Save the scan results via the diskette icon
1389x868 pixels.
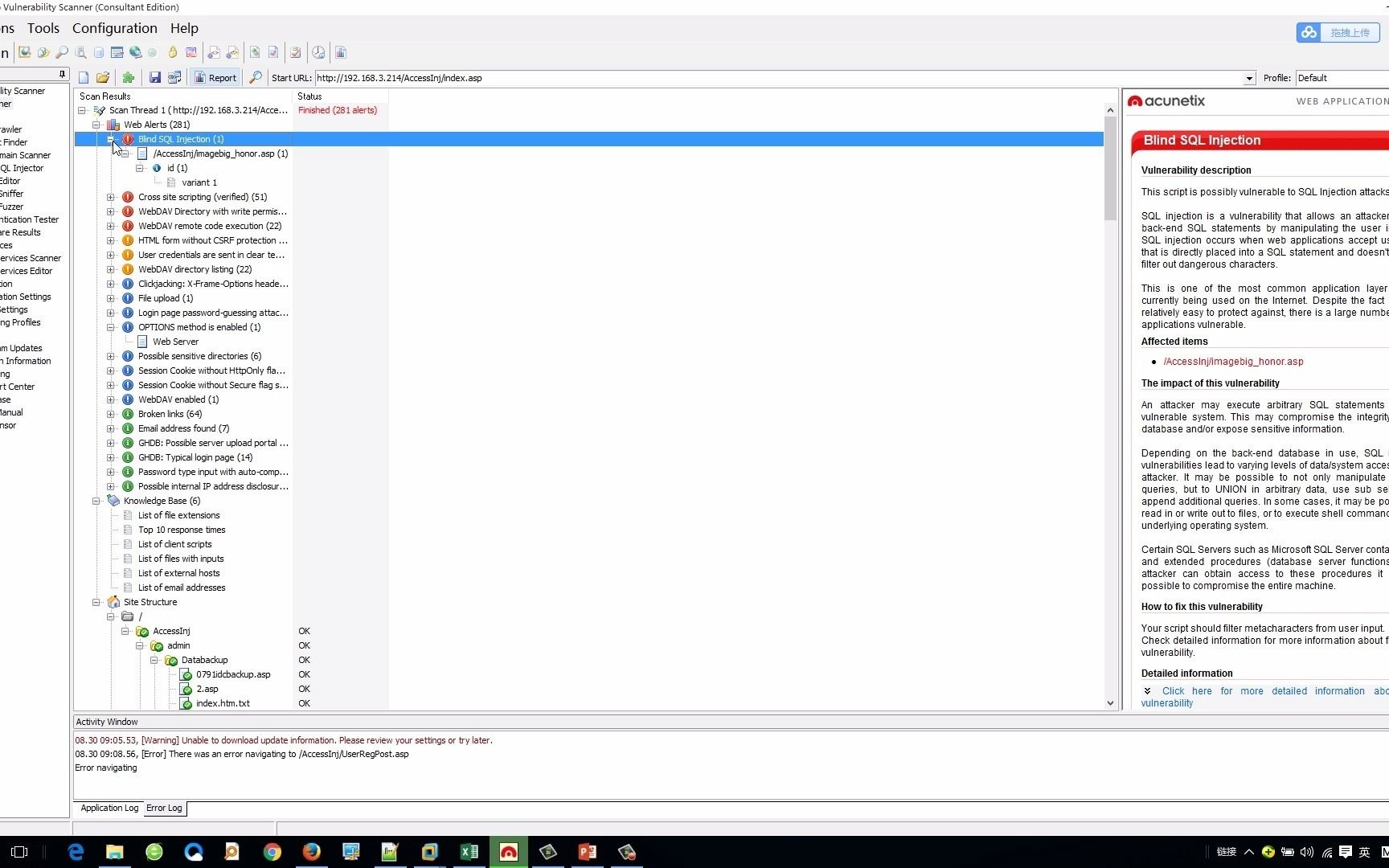point(154,77)
